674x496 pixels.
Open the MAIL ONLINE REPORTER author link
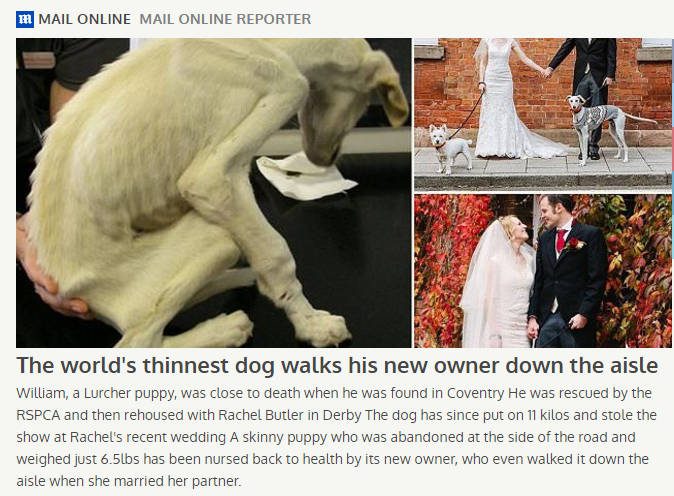tap(225, 19)
